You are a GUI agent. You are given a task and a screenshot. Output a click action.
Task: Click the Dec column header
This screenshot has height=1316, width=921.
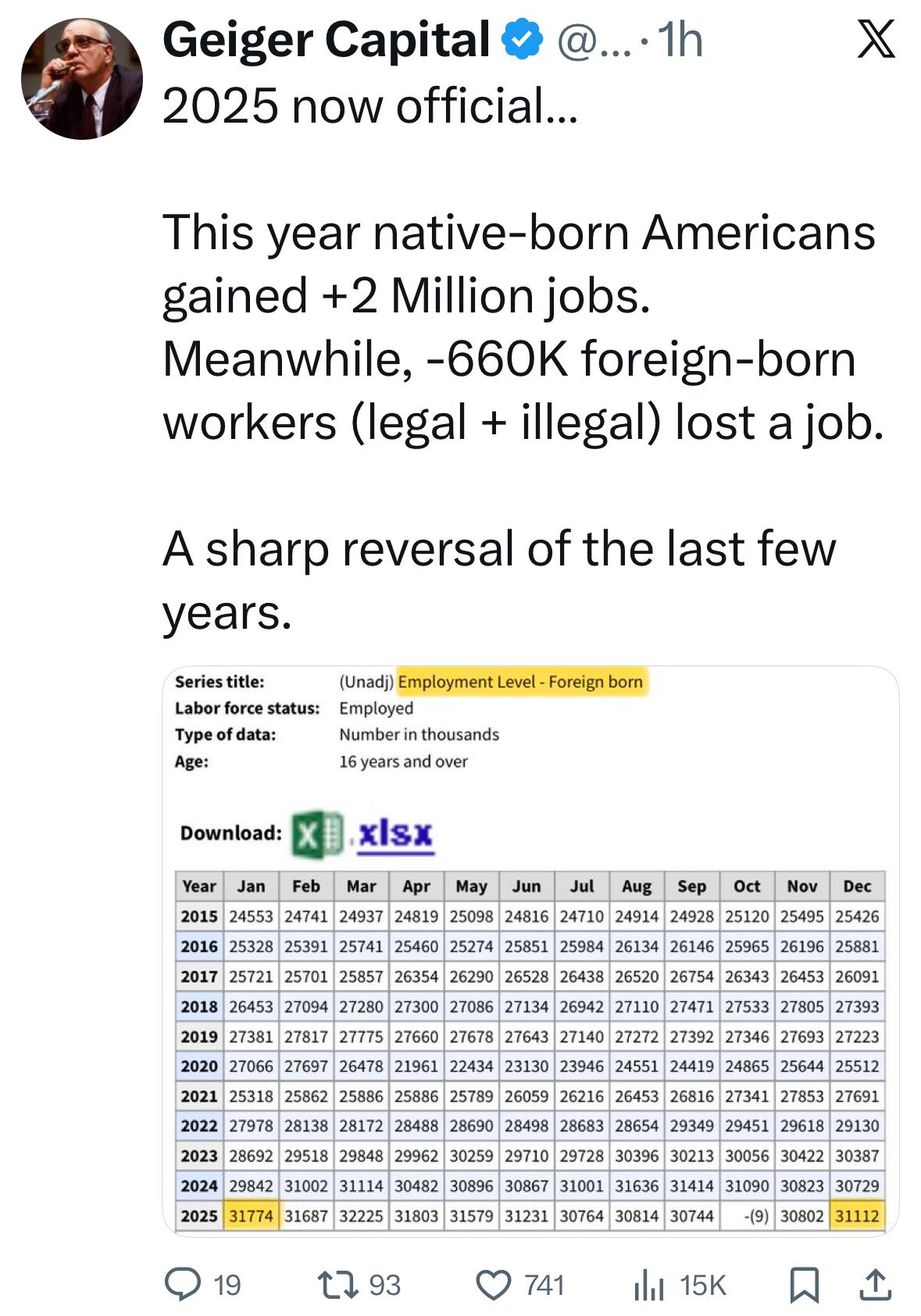857,886
